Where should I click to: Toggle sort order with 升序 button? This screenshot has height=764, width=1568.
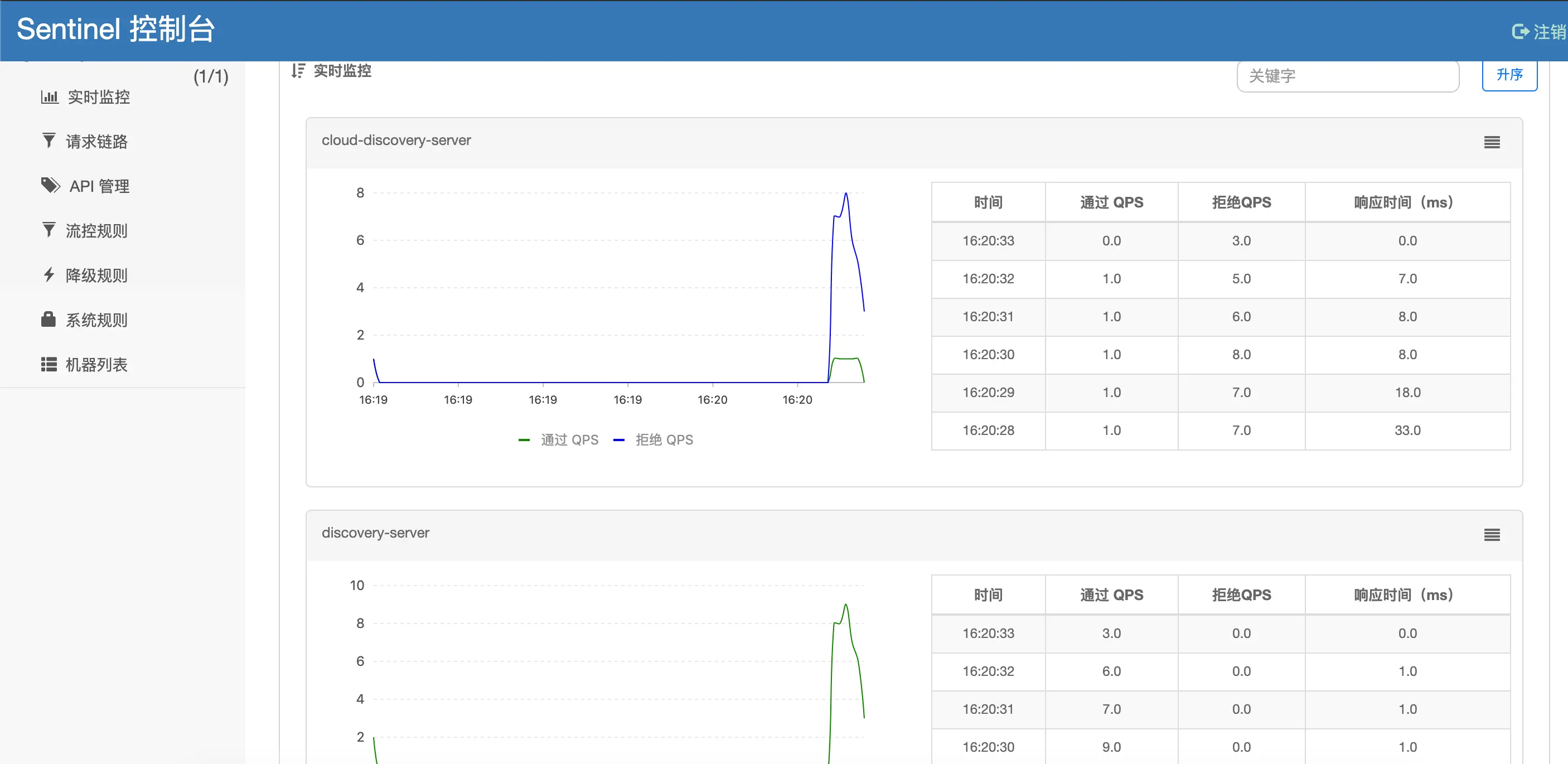(1509, 75)
